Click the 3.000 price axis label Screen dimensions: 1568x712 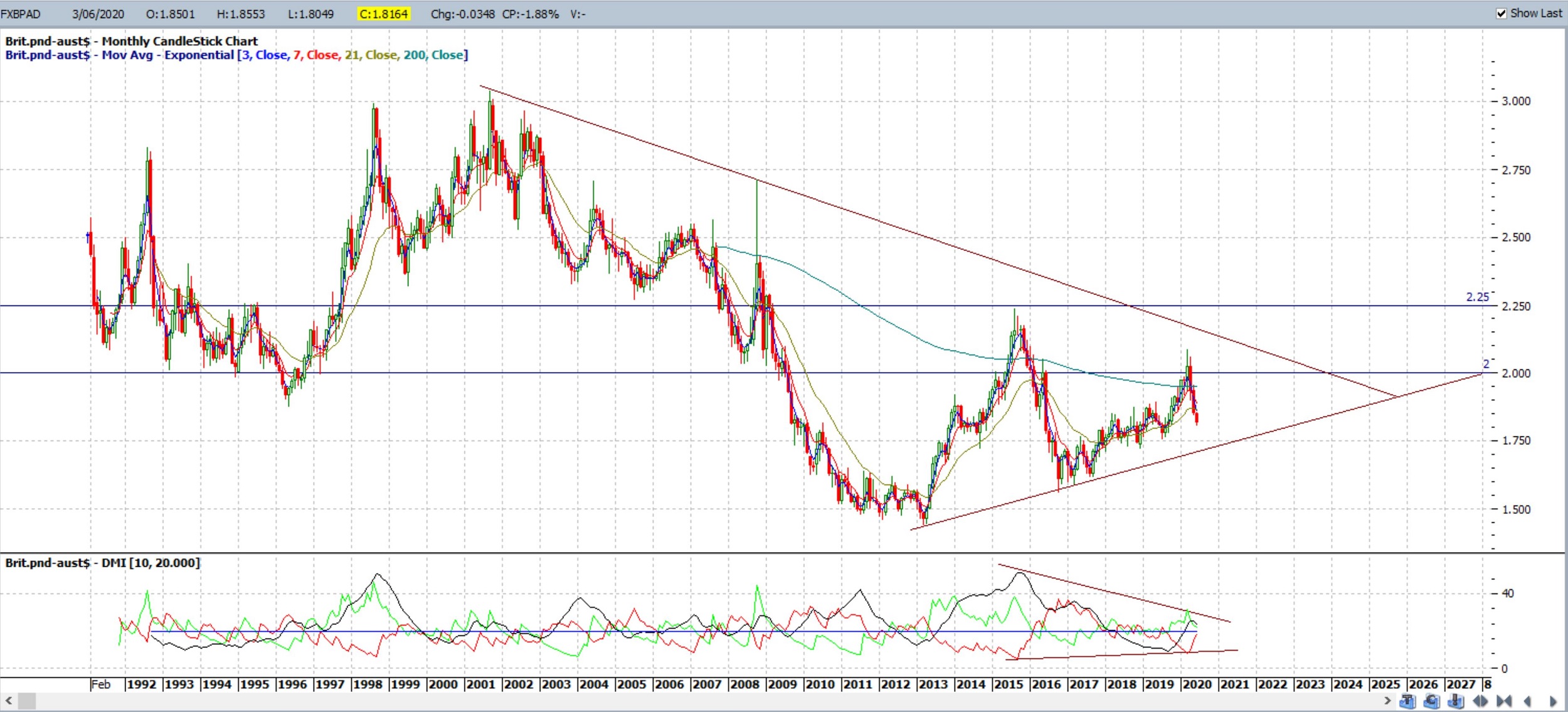coord(1516,101)
